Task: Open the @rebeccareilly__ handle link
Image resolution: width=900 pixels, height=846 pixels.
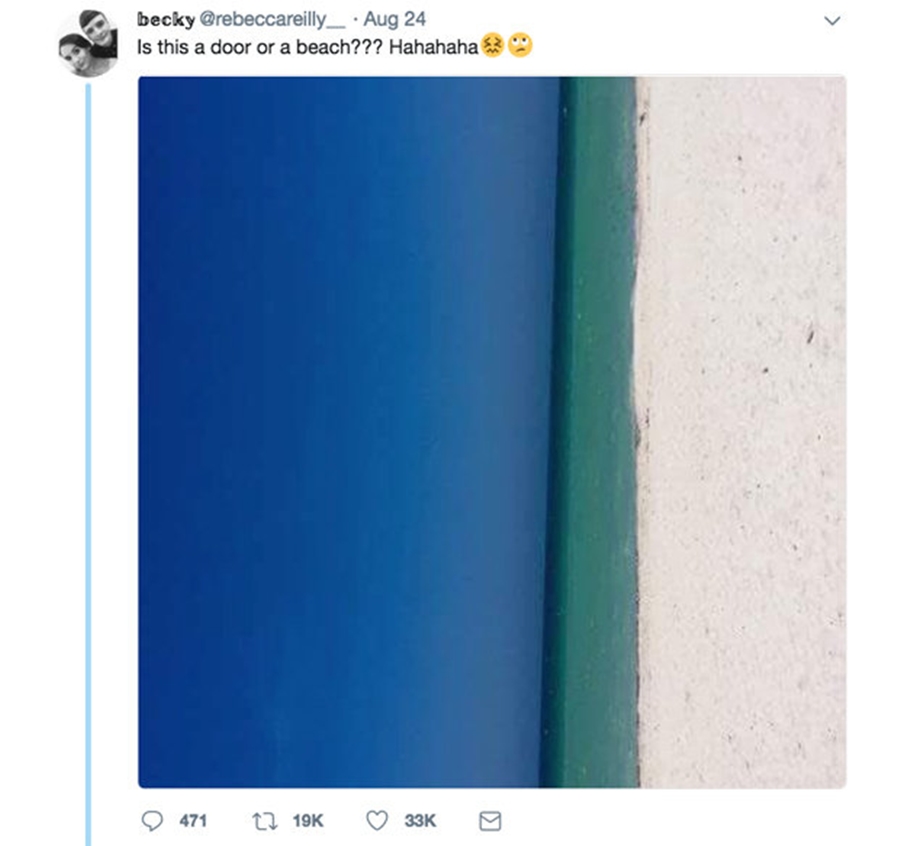Action: pos(272,20)
